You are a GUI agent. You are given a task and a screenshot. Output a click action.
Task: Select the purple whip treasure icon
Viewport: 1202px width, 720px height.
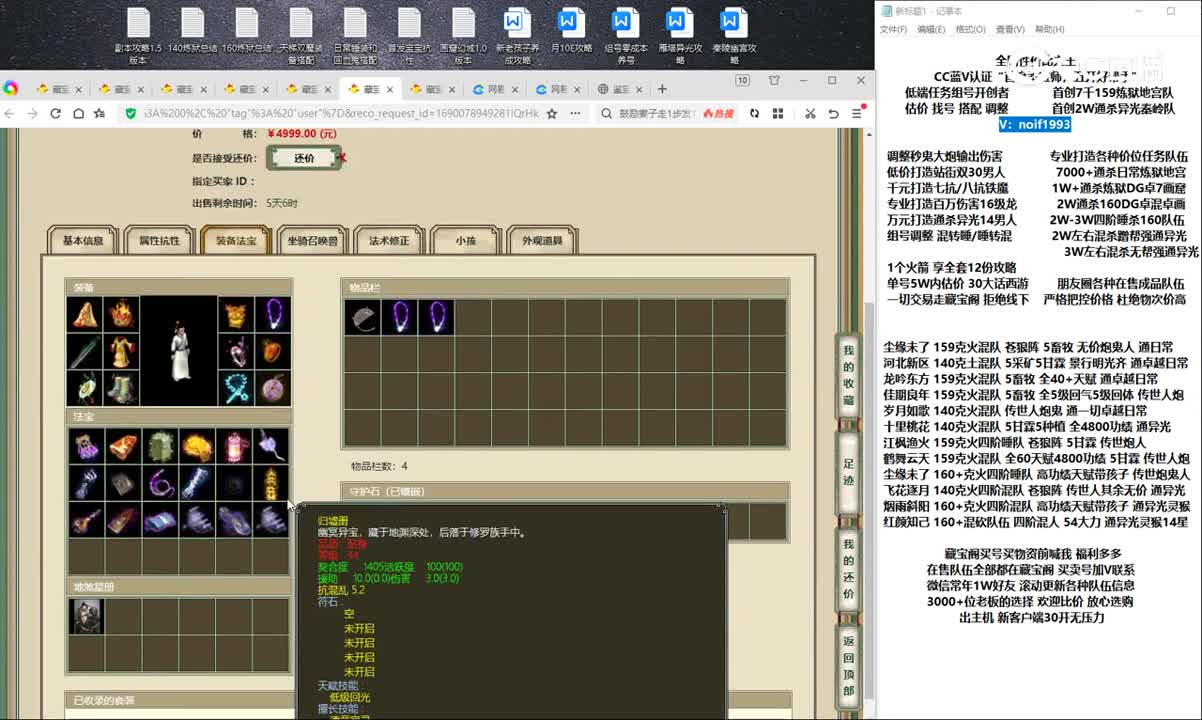[160, 483]
